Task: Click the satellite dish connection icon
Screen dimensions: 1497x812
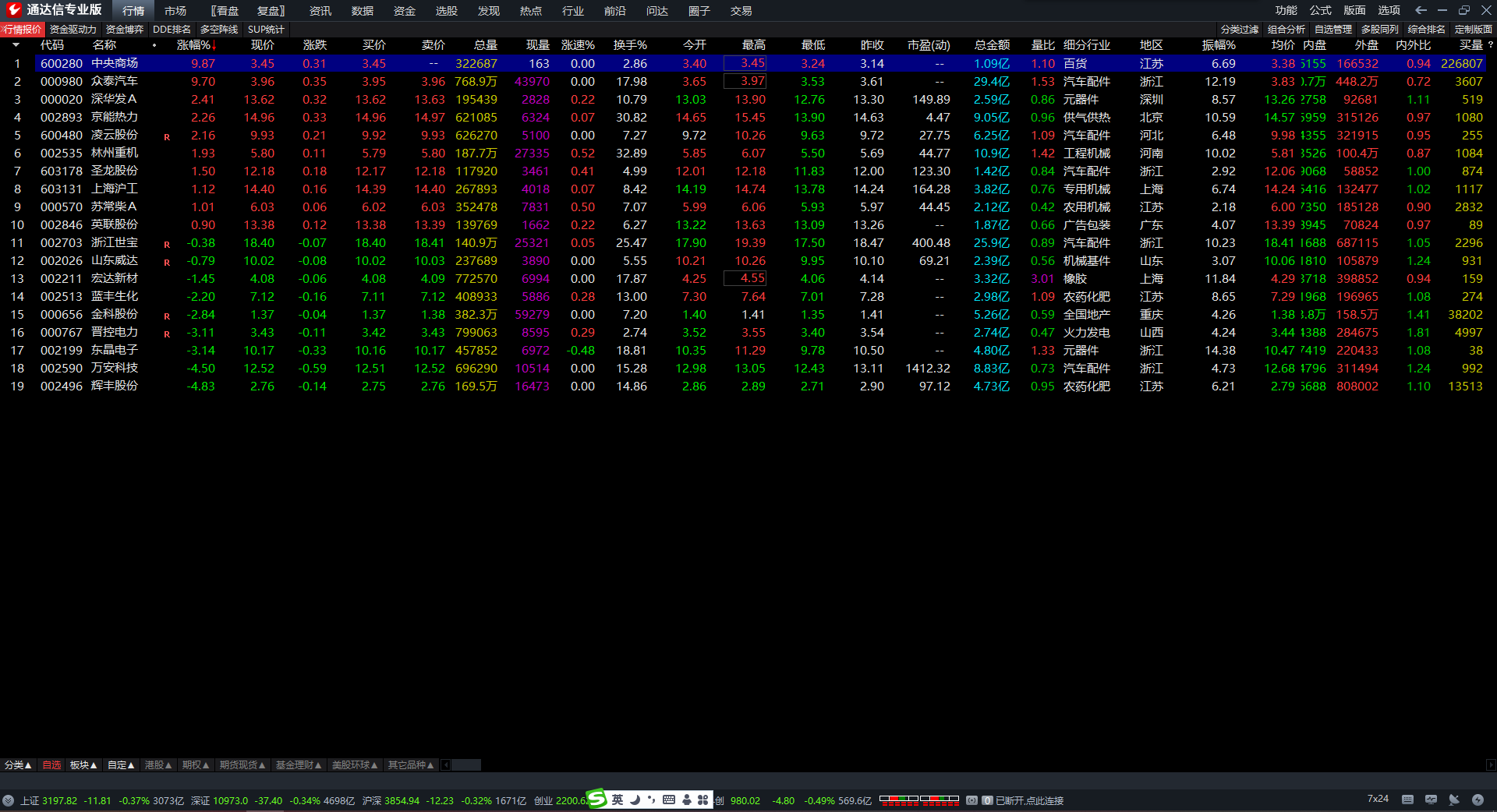Action: (x=1454, y=800)
